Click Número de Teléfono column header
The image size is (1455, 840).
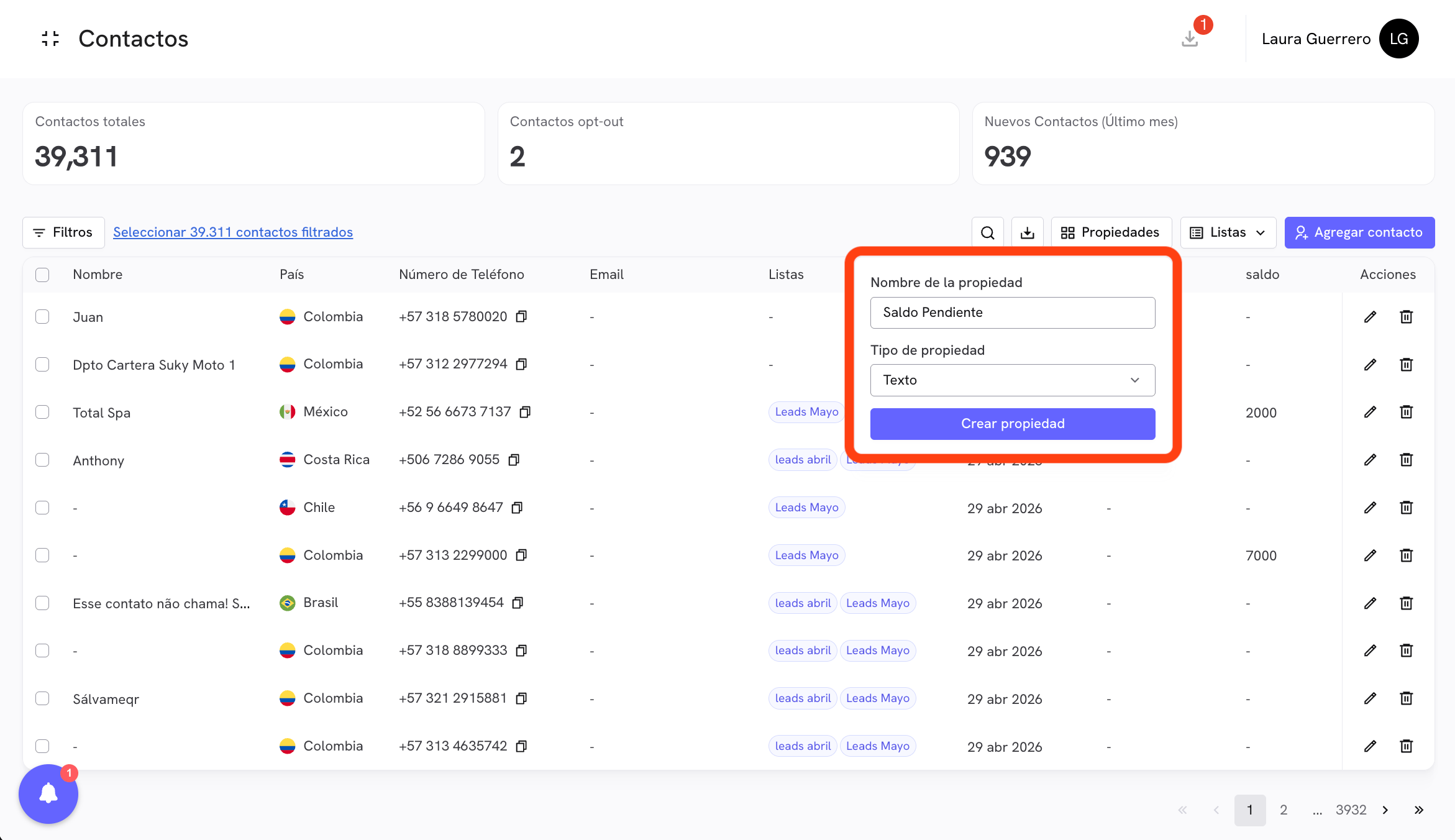point(462,275)
